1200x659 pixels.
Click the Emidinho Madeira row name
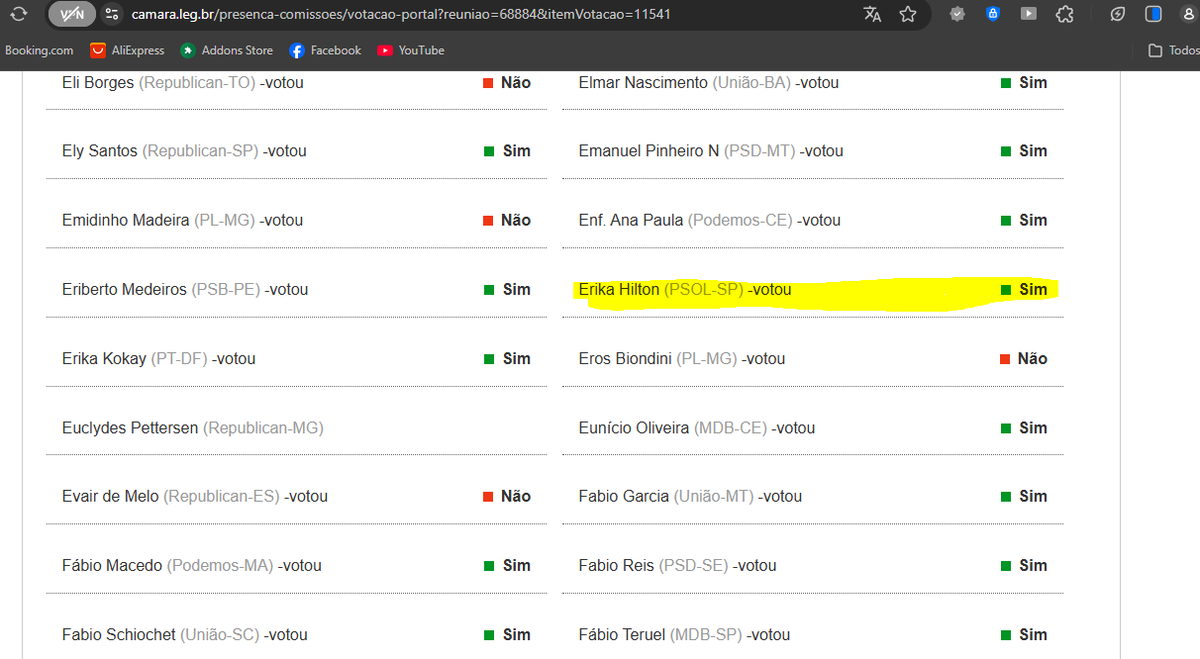pos(126,220)
